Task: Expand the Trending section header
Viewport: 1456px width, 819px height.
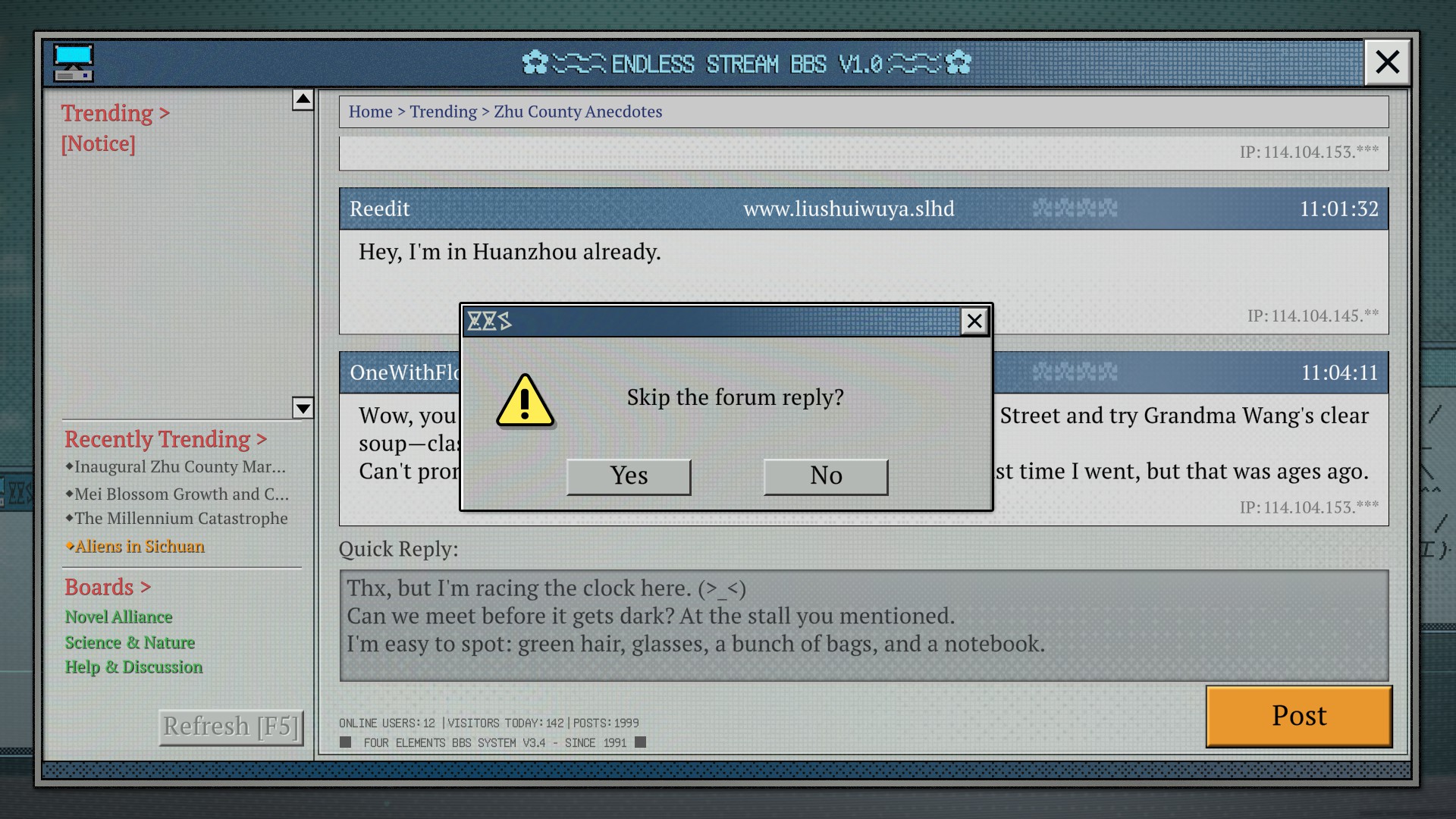Action: tap(115, 113)
